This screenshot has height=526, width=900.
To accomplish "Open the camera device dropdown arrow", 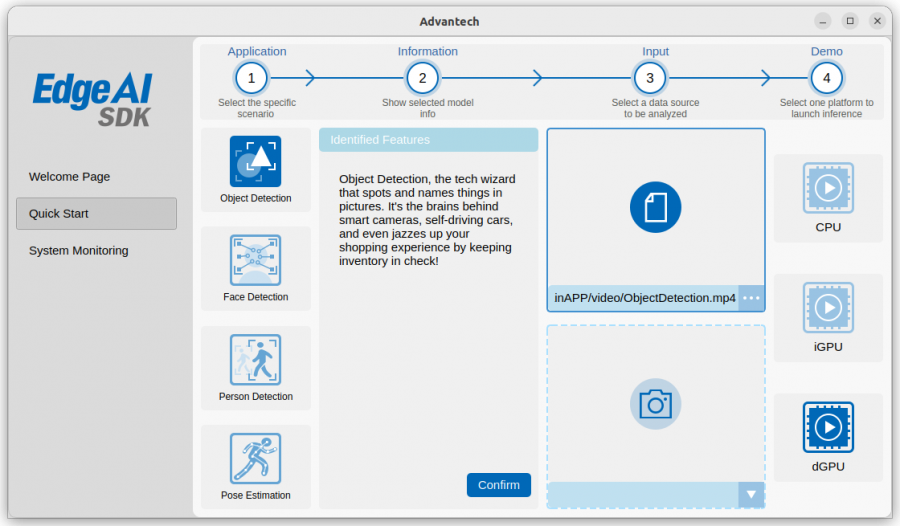I will (751, 494).
